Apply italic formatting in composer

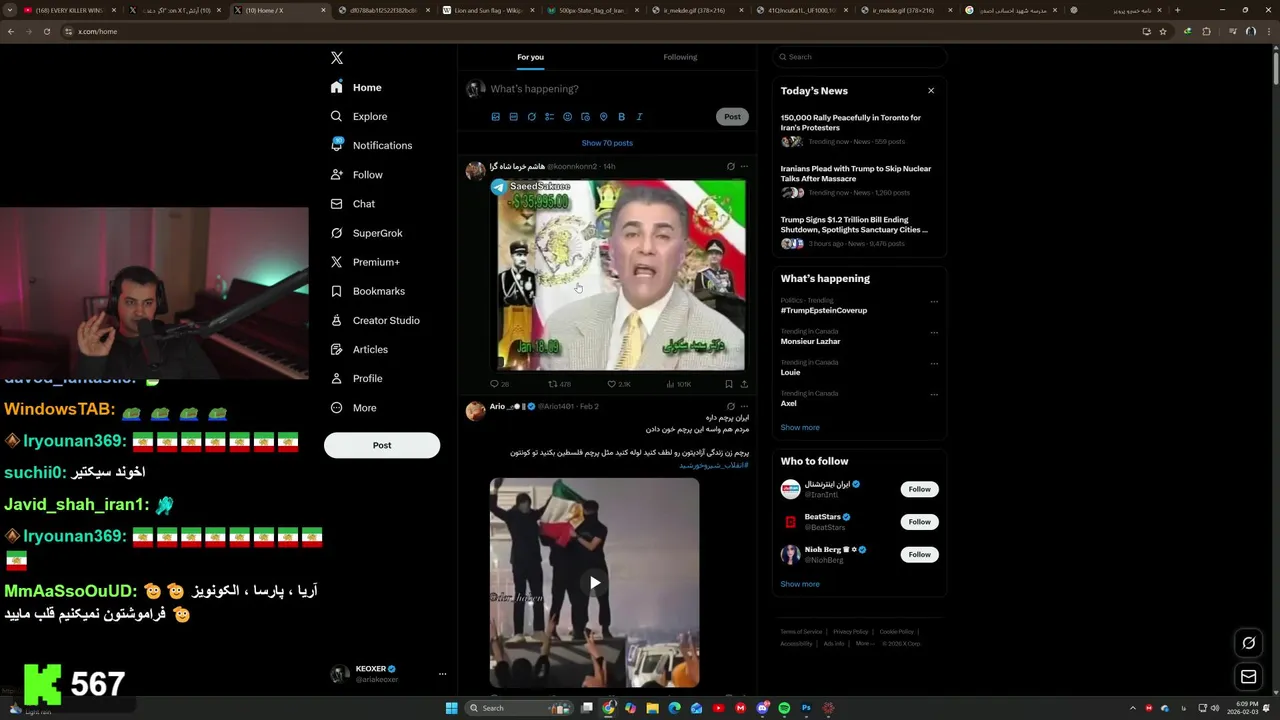(639, 117)
